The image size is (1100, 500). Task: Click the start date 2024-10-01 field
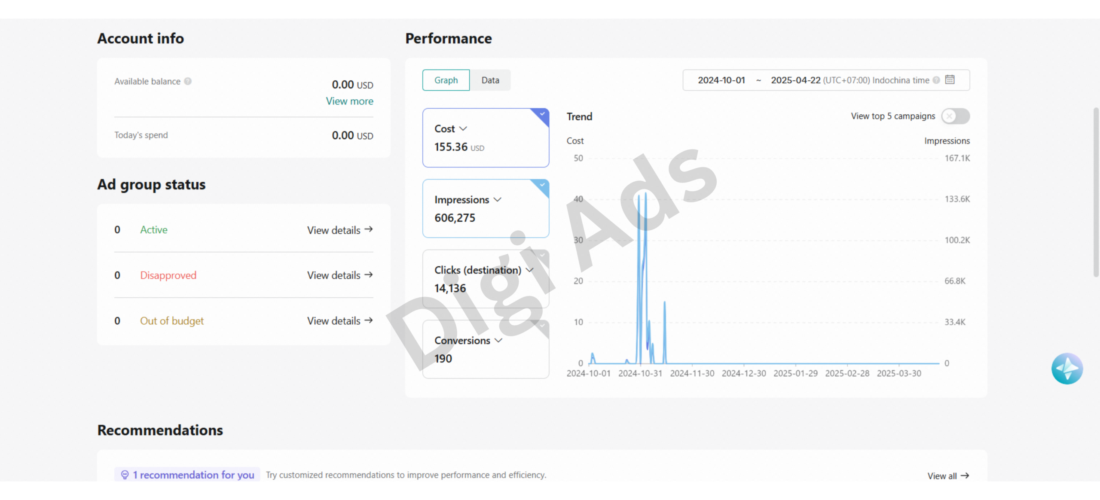721,80
